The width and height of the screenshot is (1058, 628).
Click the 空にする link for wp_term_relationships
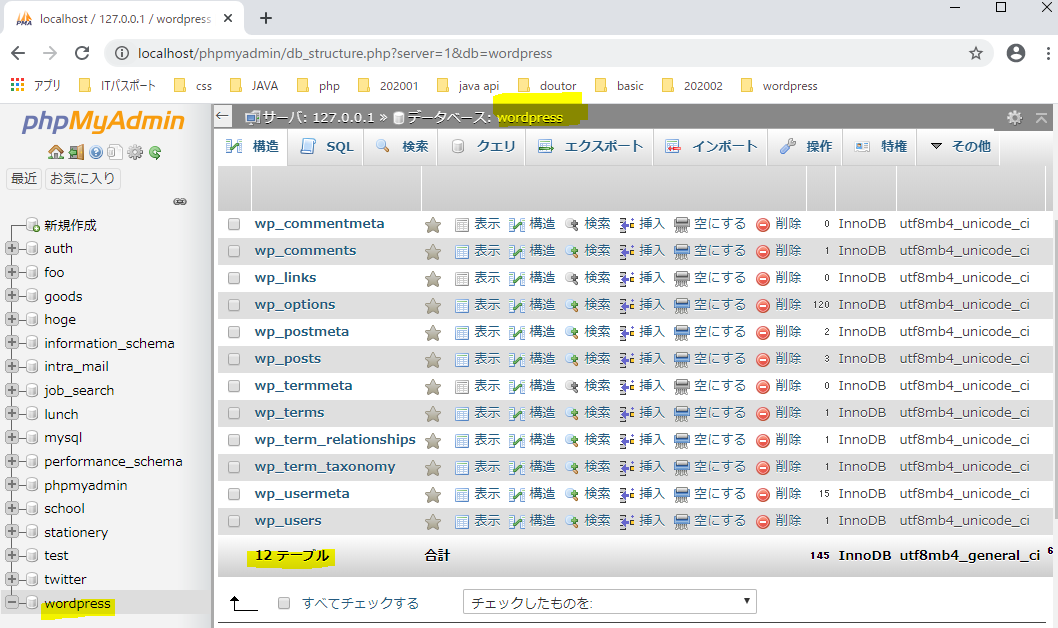720,440
